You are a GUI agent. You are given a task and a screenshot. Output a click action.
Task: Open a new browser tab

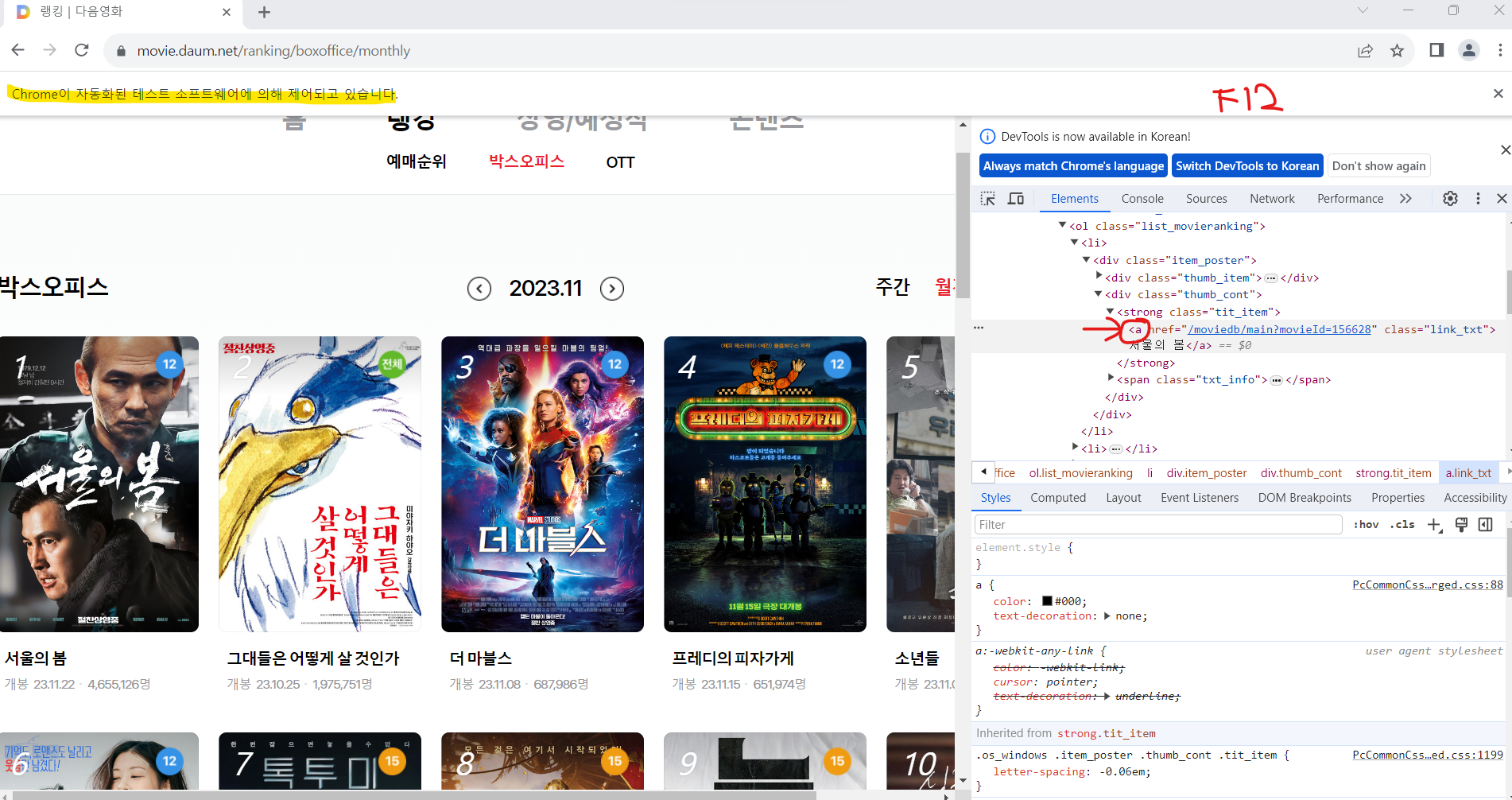click(x=265, y=12)
